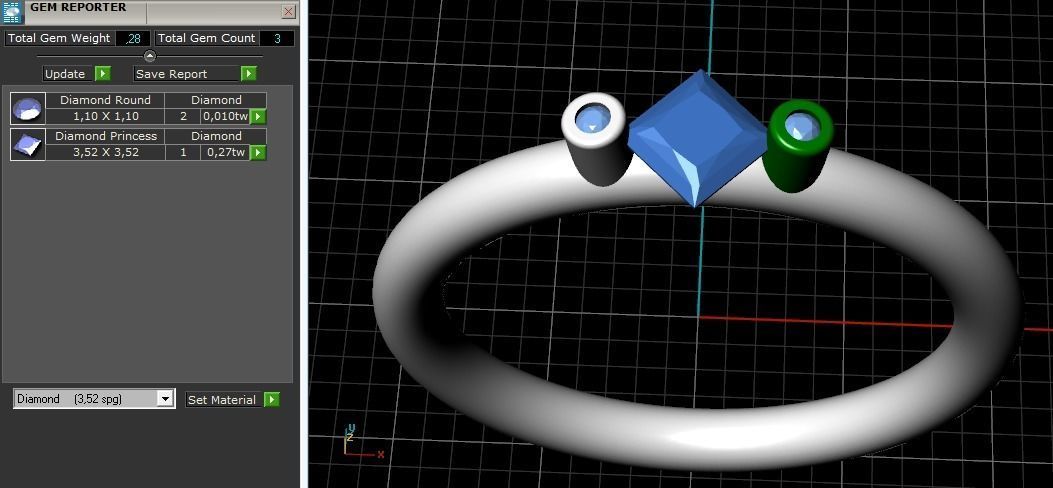The width and height of the screenshot is (1053, 488).
Task: Click the "Diamond Round" label
Action: [x=105, y=100]
